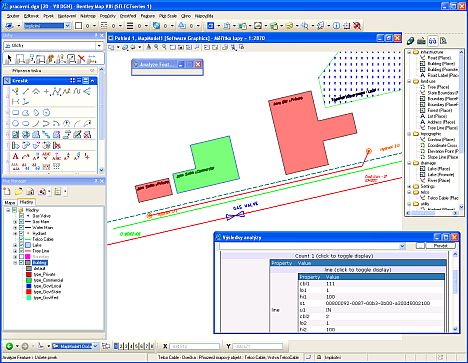The image size is (468, 363).
Task: Uncheck the Telco Cable layer checkbox
Action: tap(22, 239)
